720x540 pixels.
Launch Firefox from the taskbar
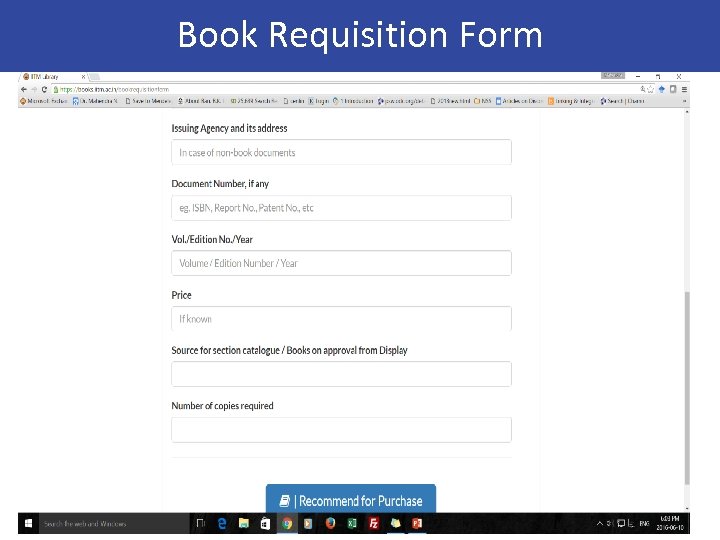click(330, 523)
